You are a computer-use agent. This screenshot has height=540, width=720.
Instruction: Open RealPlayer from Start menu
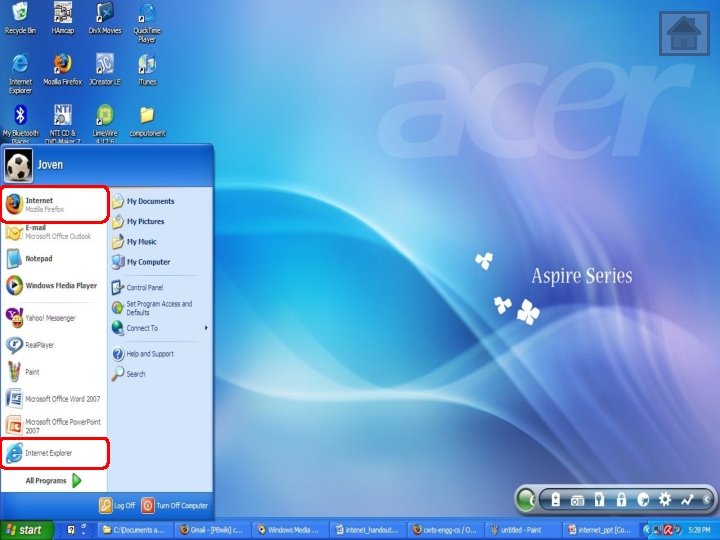[x=54, y=345]
